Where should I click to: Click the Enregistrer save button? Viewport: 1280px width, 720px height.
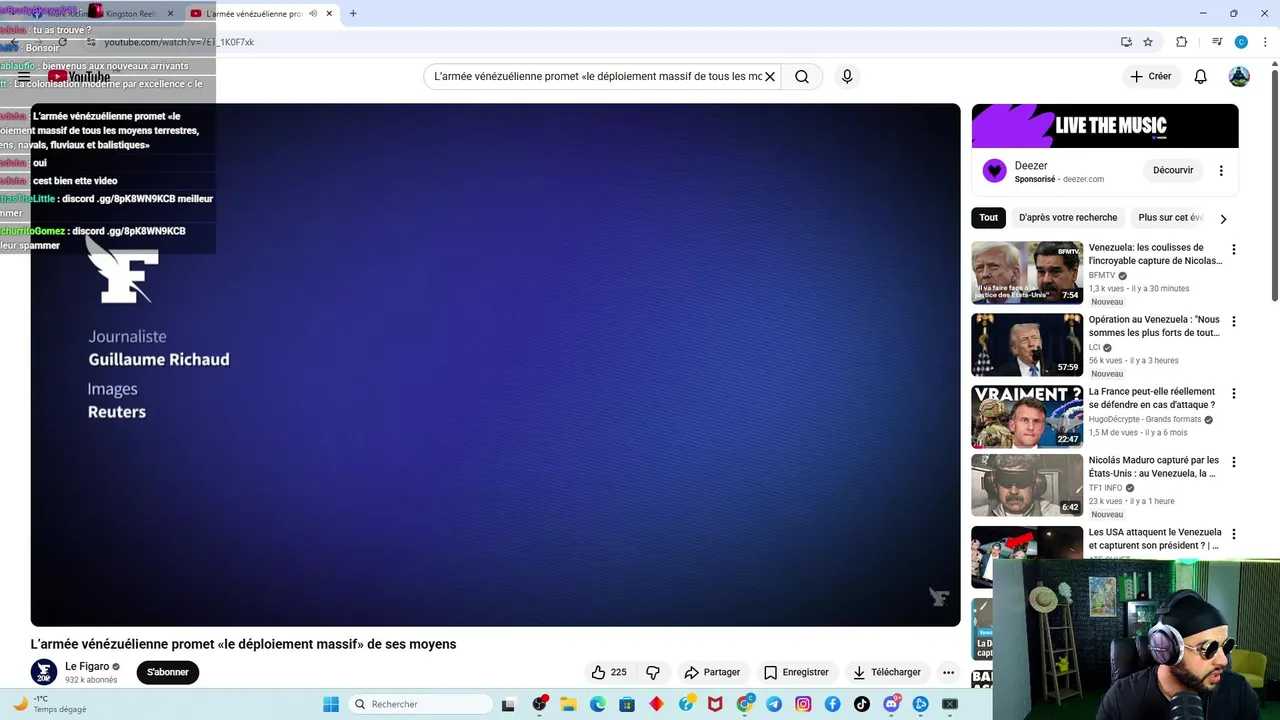[796, 672]
